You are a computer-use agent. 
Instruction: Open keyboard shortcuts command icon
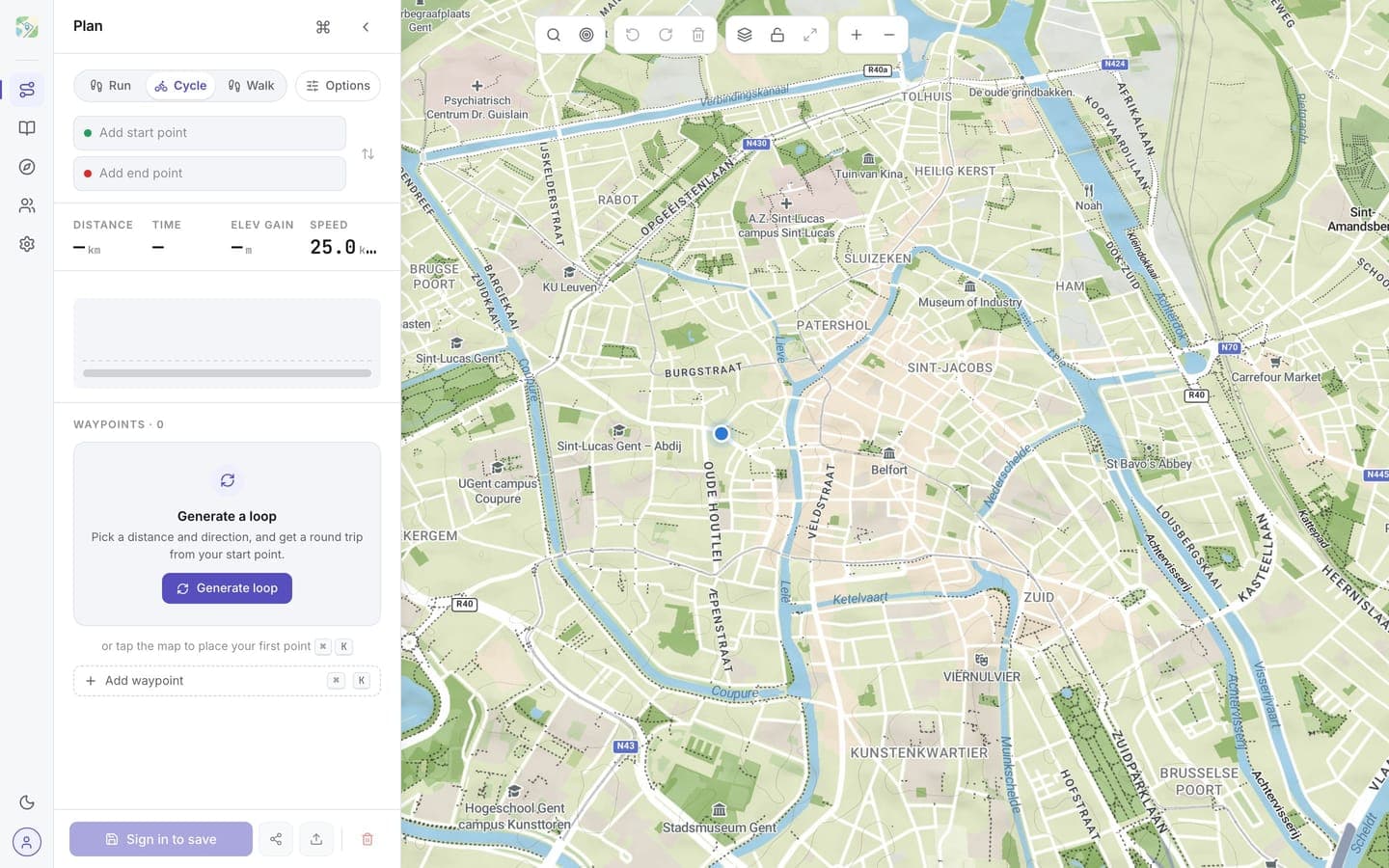[x=323, y=27]
